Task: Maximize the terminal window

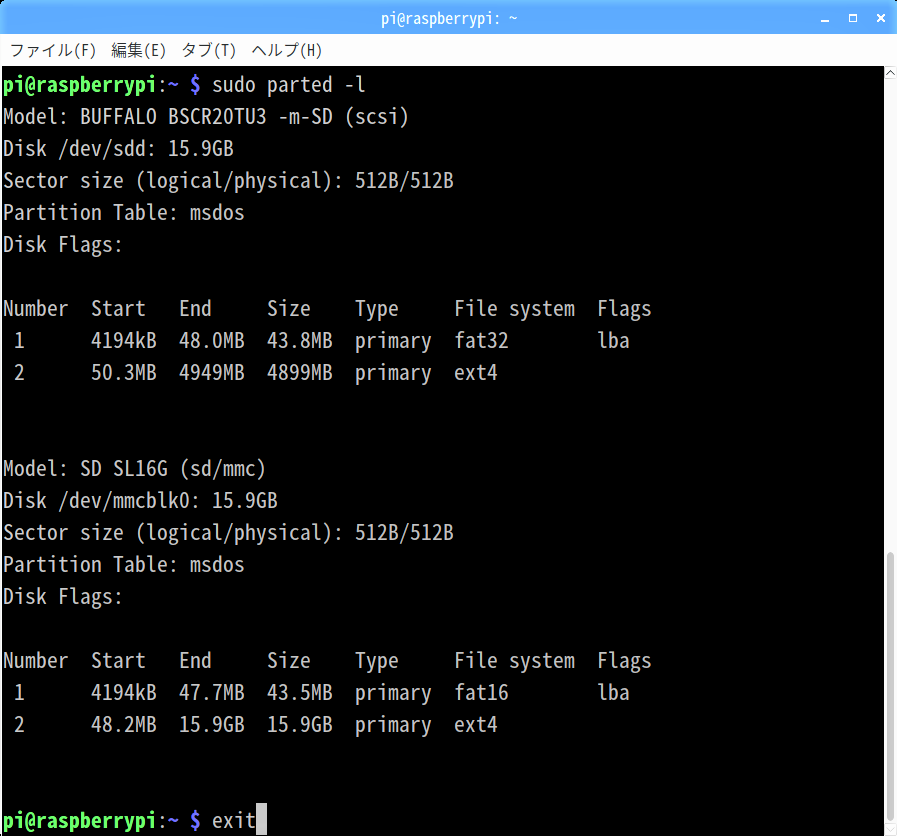Action: [x=852, y=18]
